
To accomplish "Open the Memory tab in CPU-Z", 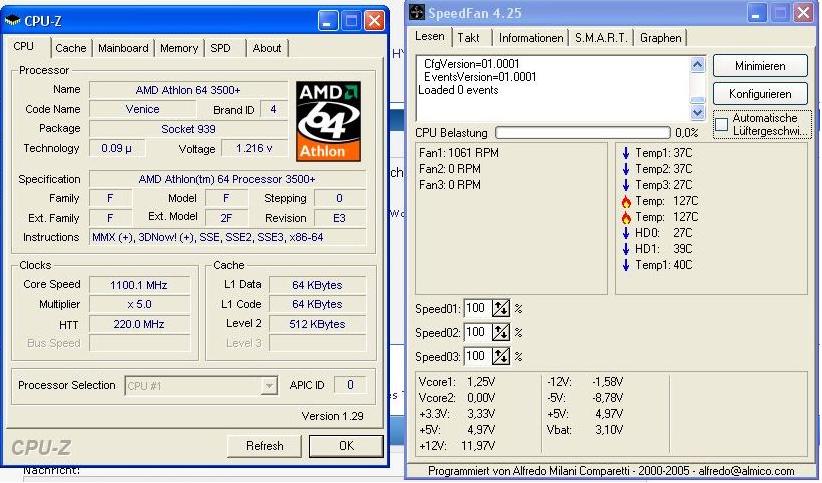I will [x=179, y=48].
